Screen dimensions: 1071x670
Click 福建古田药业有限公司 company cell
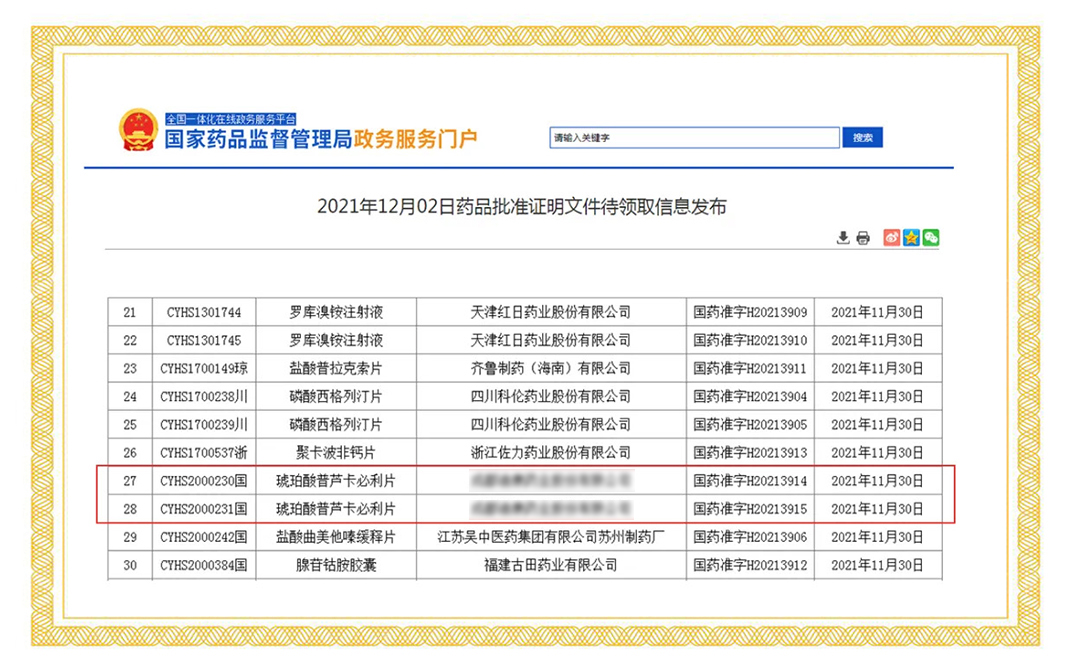550,565
